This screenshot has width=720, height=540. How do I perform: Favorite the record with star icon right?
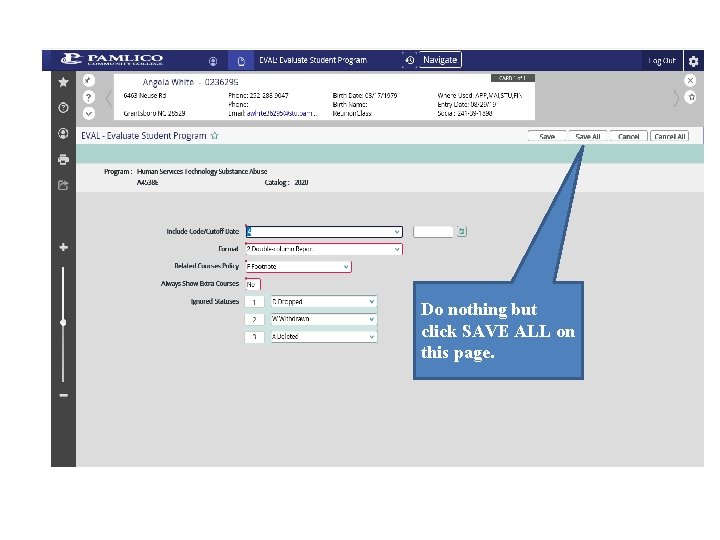[x=691, y=97]
